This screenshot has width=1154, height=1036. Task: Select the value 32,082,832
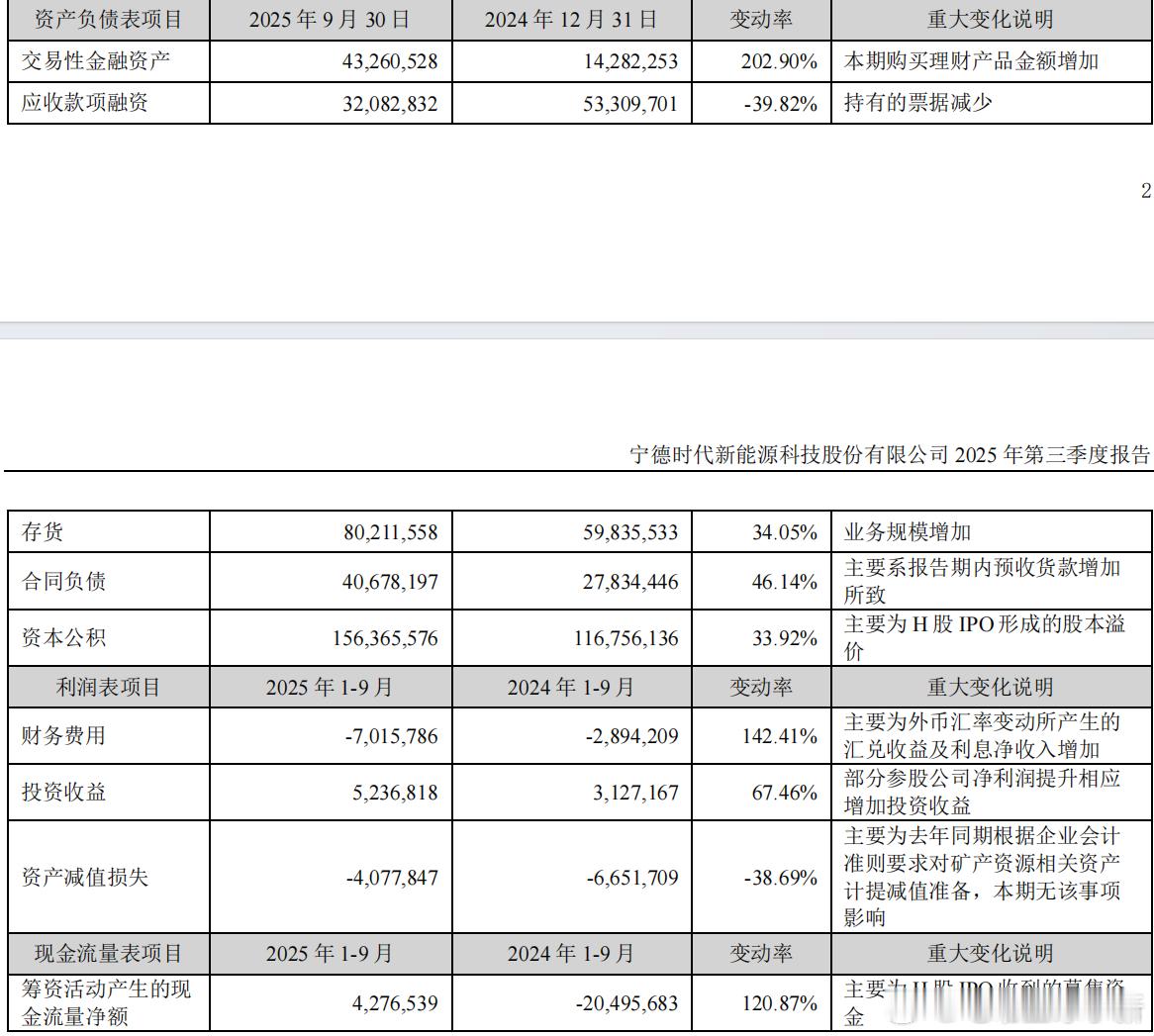[x=390, y=104]
